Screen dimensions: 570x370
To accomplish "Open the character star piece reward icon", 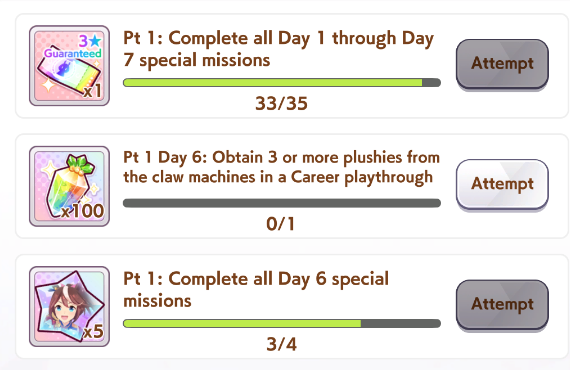I will tap(69, 306).
